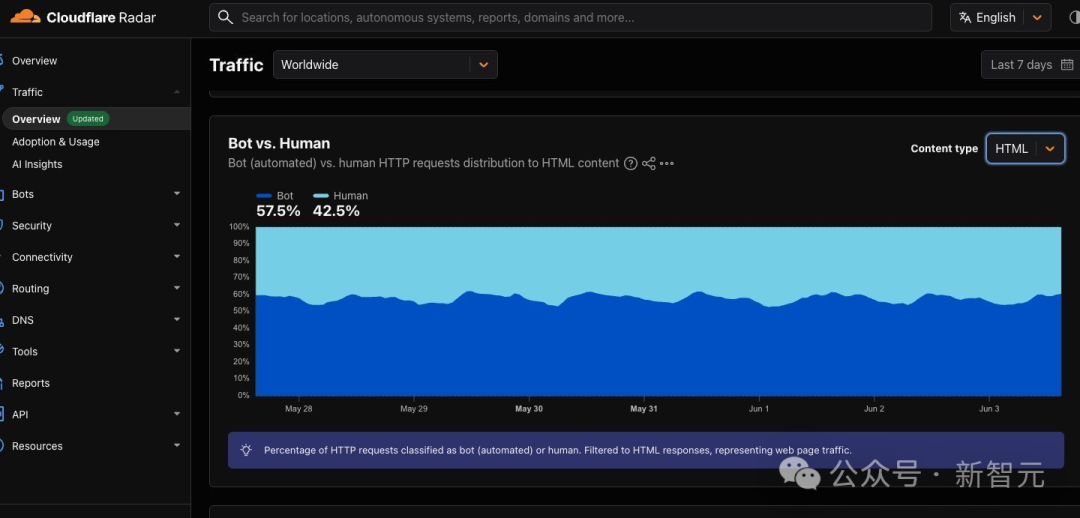Share the Bot vs. Human chart
The height and width of the screenshot is (518, 1080).
[x=649, y=163]
